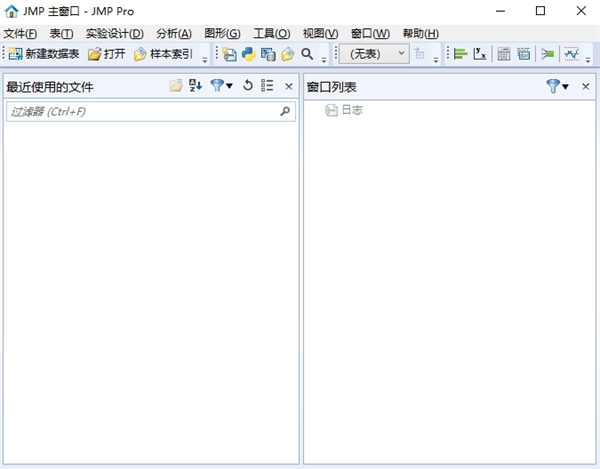Toggle list view icon in 最近使用的文件
The width and height of the screenshot is (600, 469).
[x=267, y=85]
